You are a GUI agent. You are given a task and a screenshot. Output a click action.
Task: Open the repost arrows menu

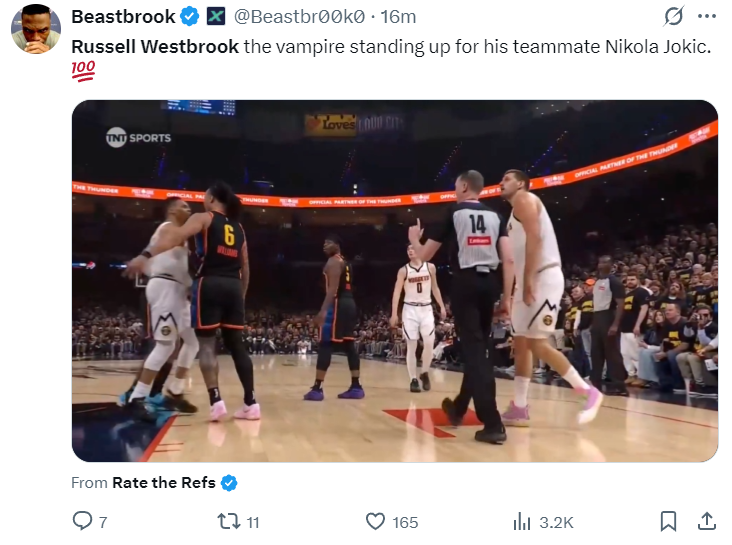(x=227, y=521)
